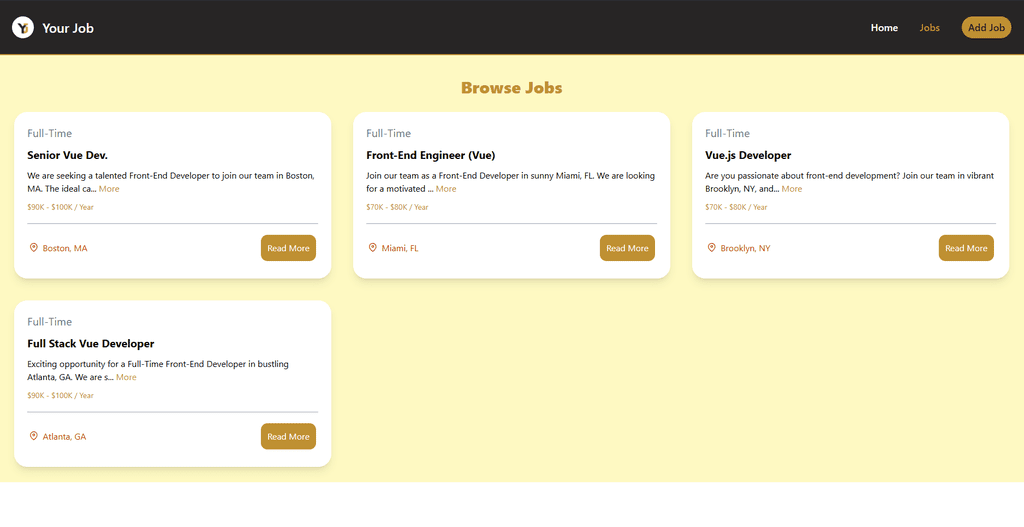Click the Miami, FL location text
Screen dimensions: 1024x527
coord(400,248)
